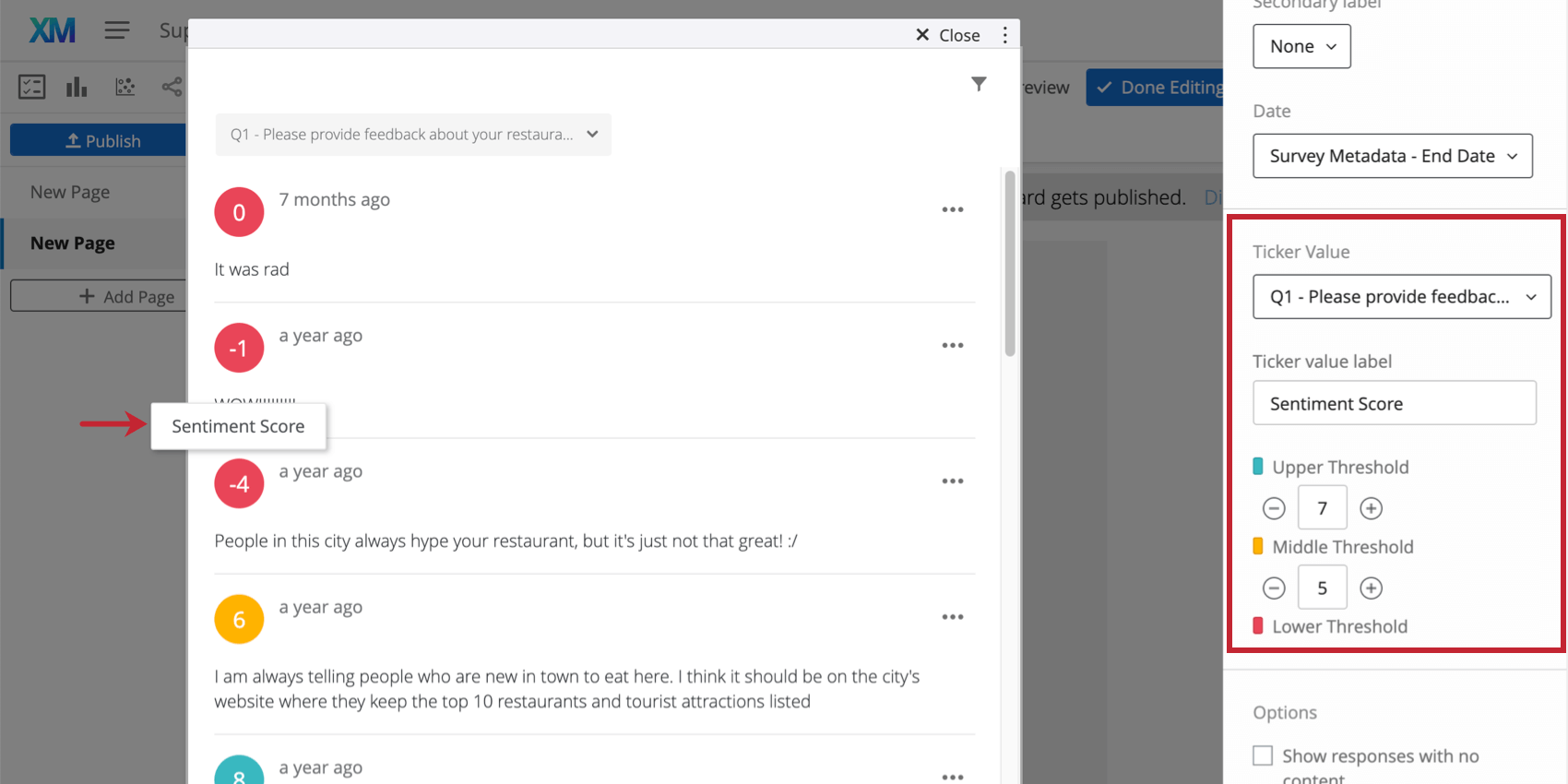
Task: Expand the Ticker Value Q1 dropdown
Action: (x=1401, y=297)
